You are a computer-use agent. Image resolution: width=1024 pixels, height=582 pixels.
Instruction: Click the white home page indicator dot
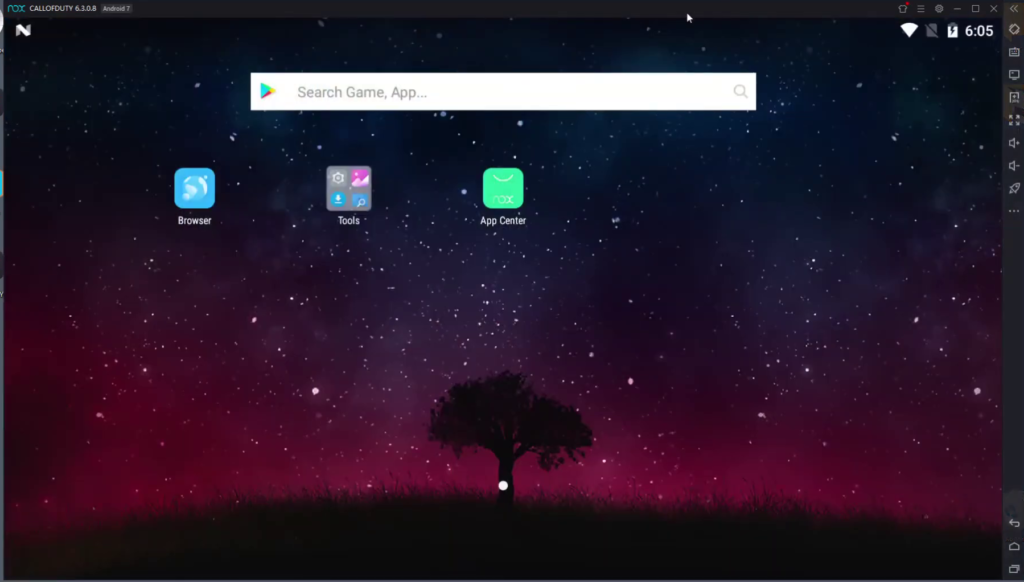point(503,485)
